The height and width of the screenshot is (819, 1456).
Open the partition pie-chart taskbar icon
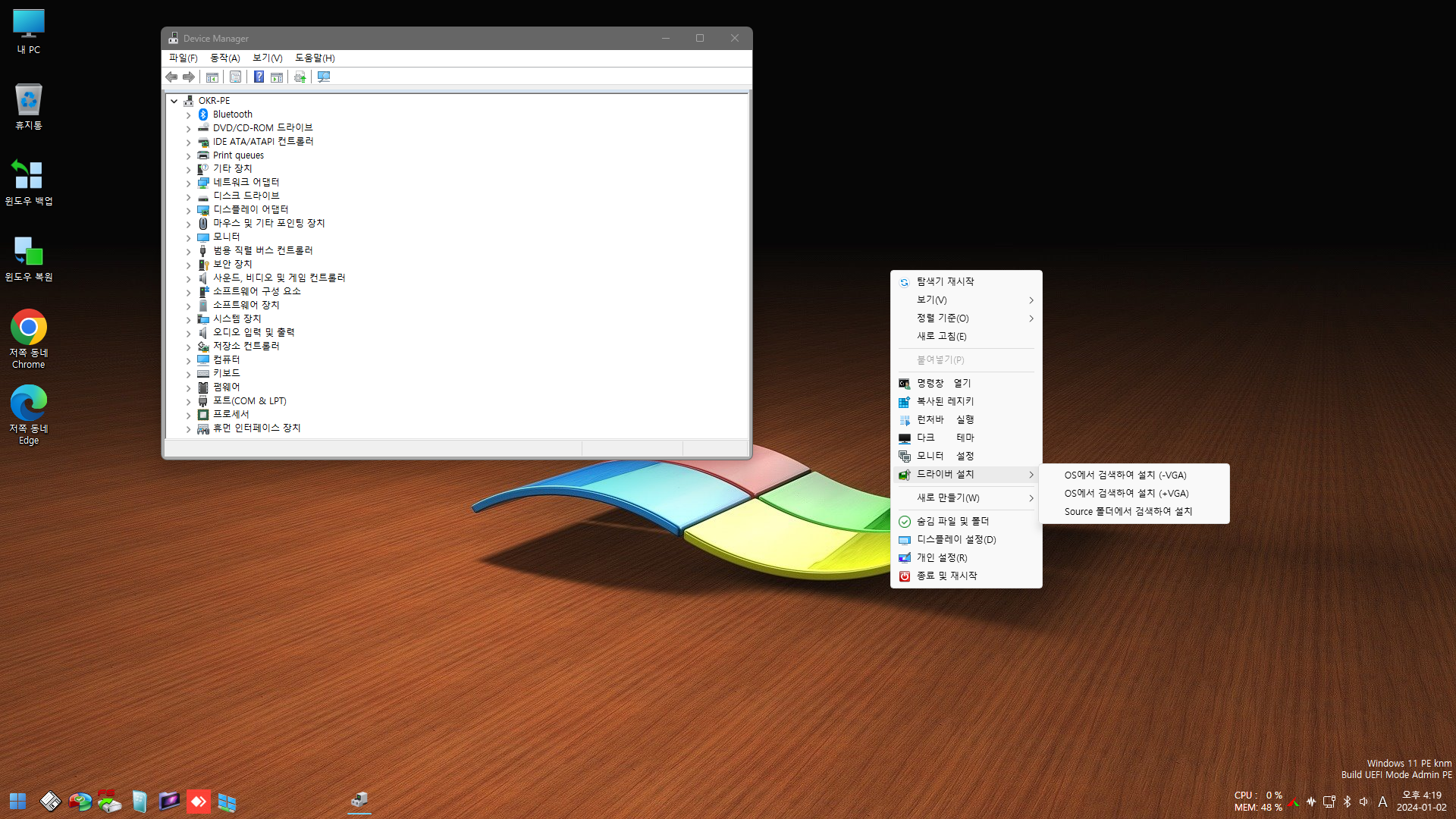point(80,802)
